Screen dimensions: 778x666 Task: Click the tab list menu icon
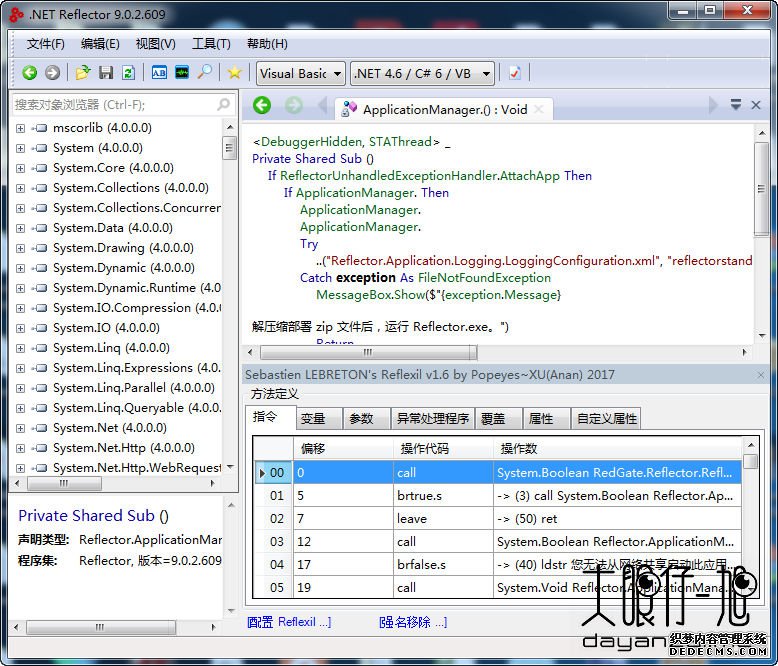pyautogui.click(x=736, y=105)
